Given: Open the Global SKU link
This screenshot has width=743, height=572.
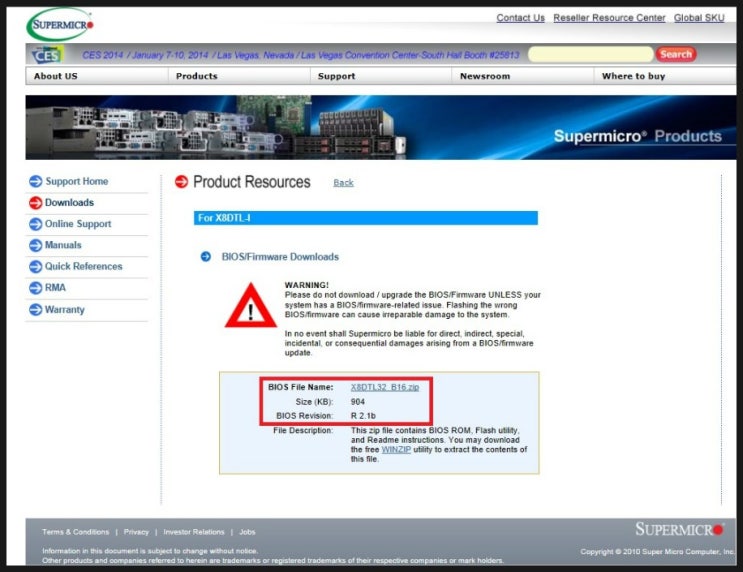Looking at the screenshot, I should [x=699, y=18].
